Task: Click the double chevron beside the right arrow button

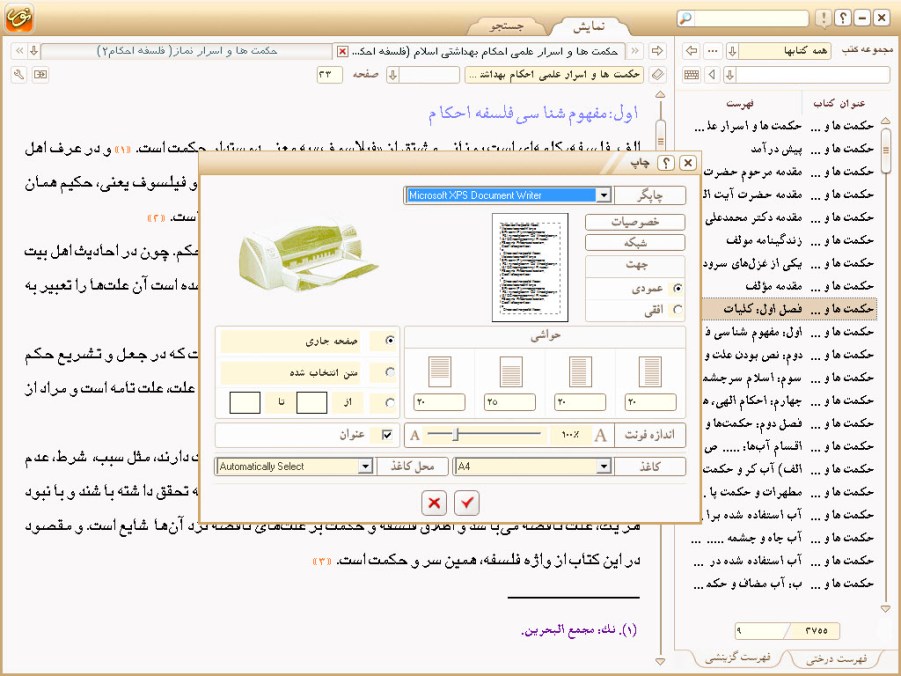Action: pos(635,51)
